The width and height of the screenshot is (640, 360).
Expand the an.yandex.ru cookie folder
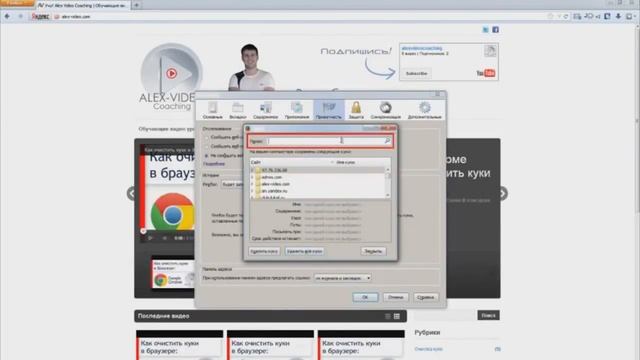pyautogui.click(x=252, y=191)
